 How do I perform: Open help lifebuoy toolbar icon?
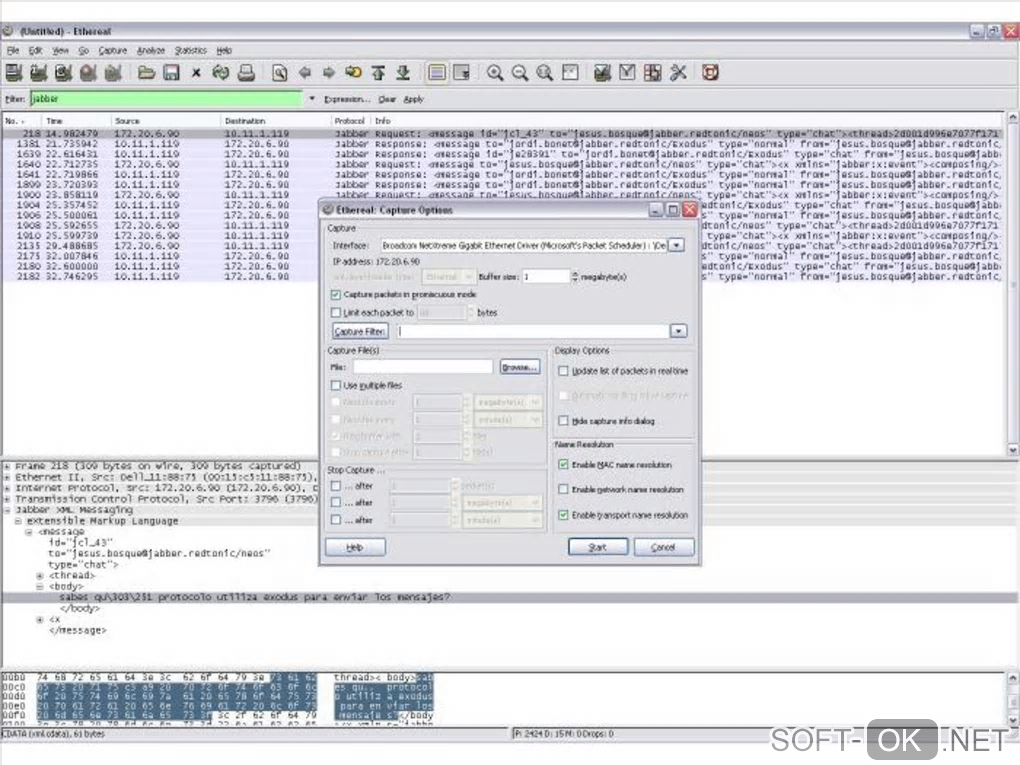[710, 73]
